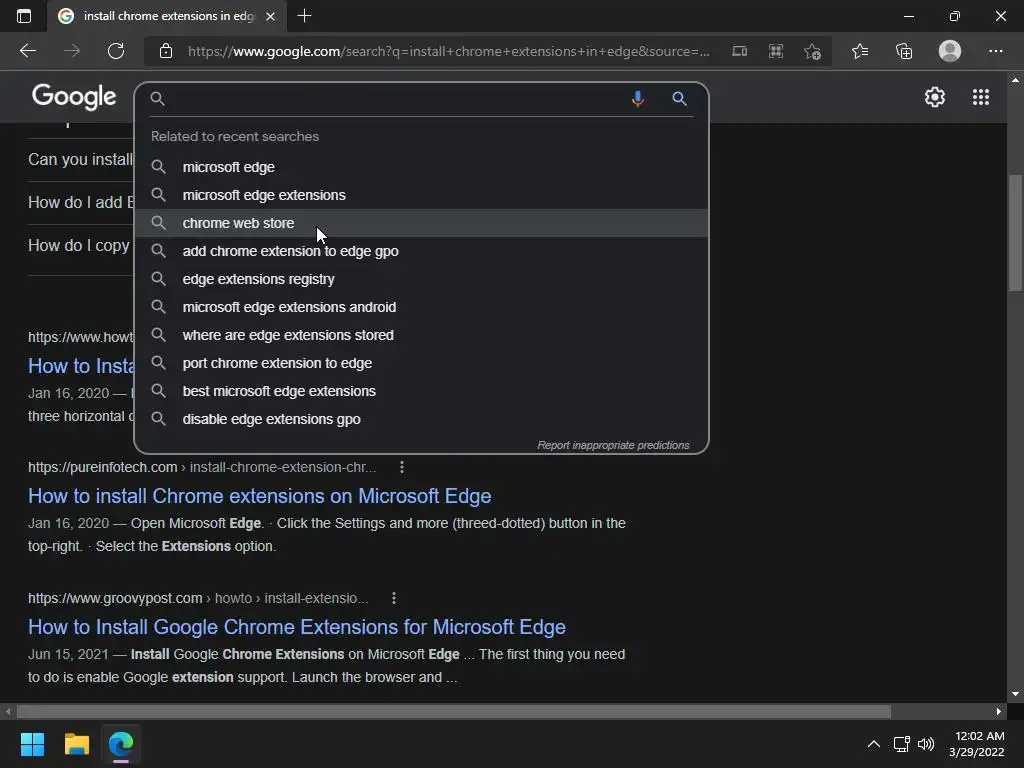Reload the current page
Screen dimensions: 1024x768
[x=116, y=51]
